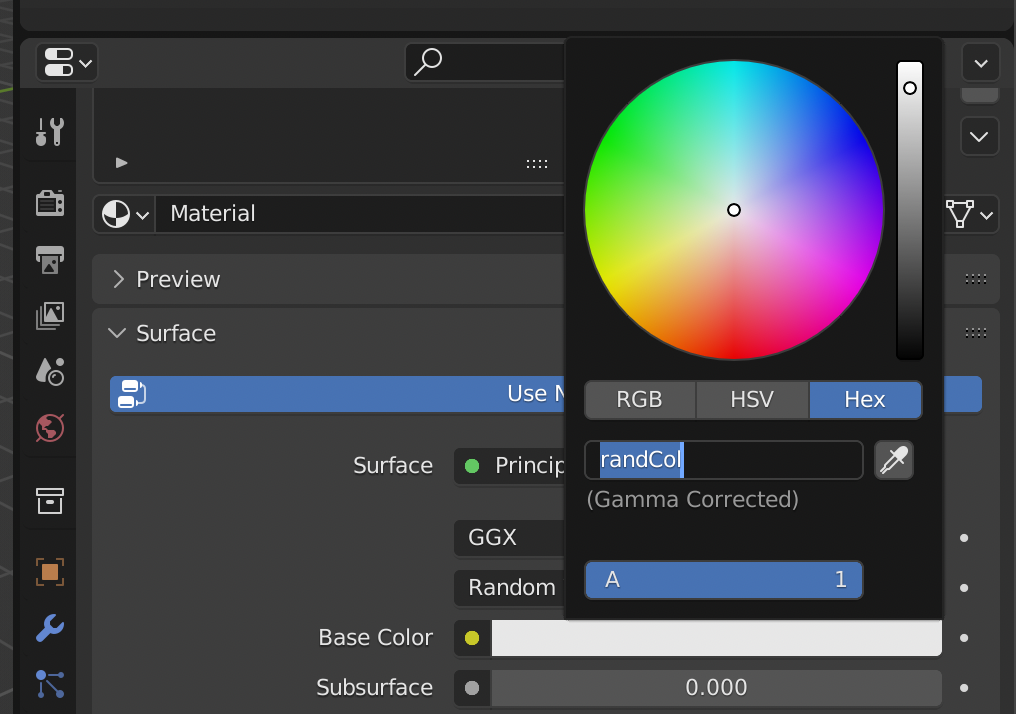Click the Subsurface 0.000 value field

tap(717, 687)
